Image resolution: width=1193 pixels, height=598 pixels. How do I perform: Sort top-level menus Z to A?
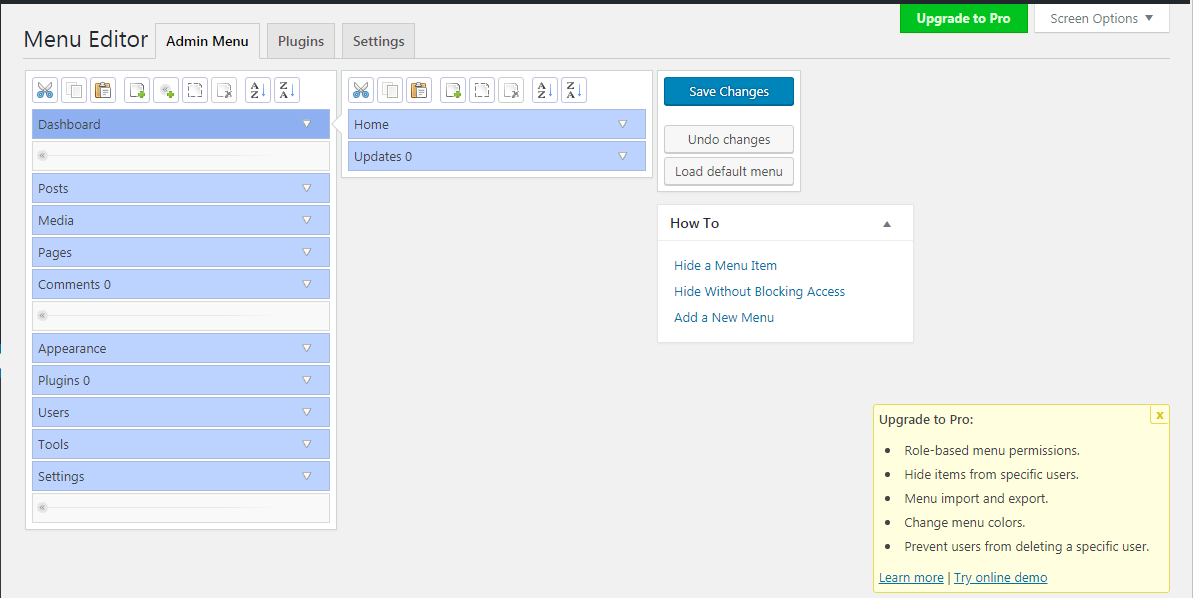(287, 91)
